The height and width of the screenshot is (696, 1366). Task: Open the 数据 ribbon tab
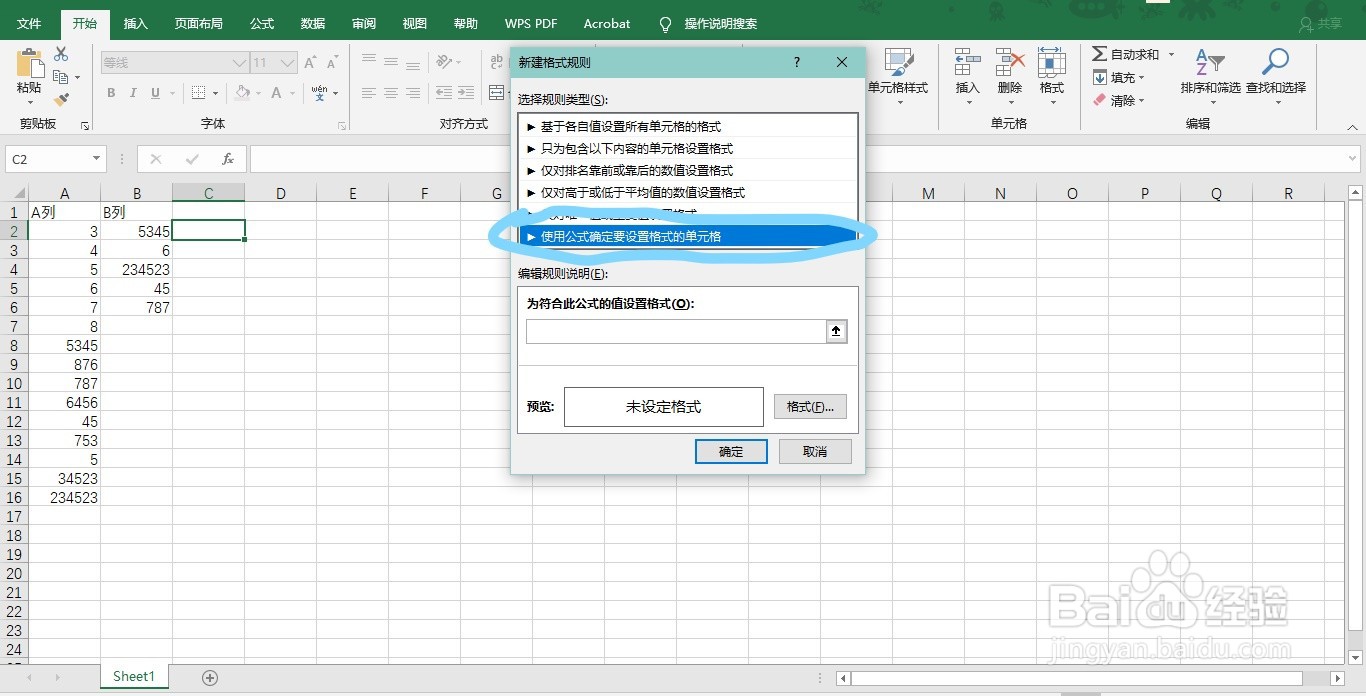(x=311, y=22)
